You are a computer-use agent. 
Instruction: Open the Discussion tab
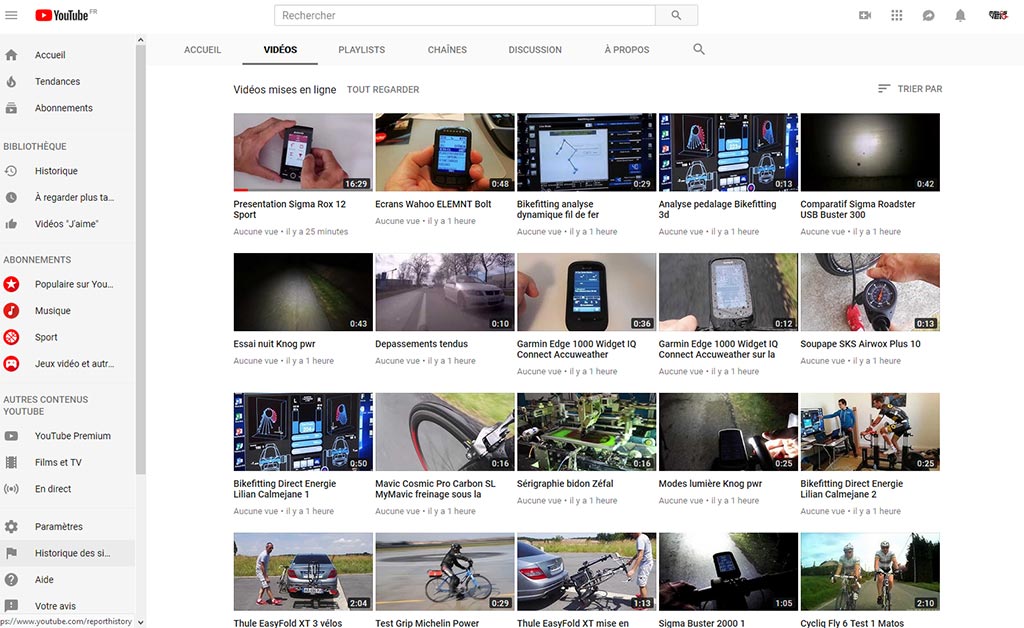click(x=535, y=50)
